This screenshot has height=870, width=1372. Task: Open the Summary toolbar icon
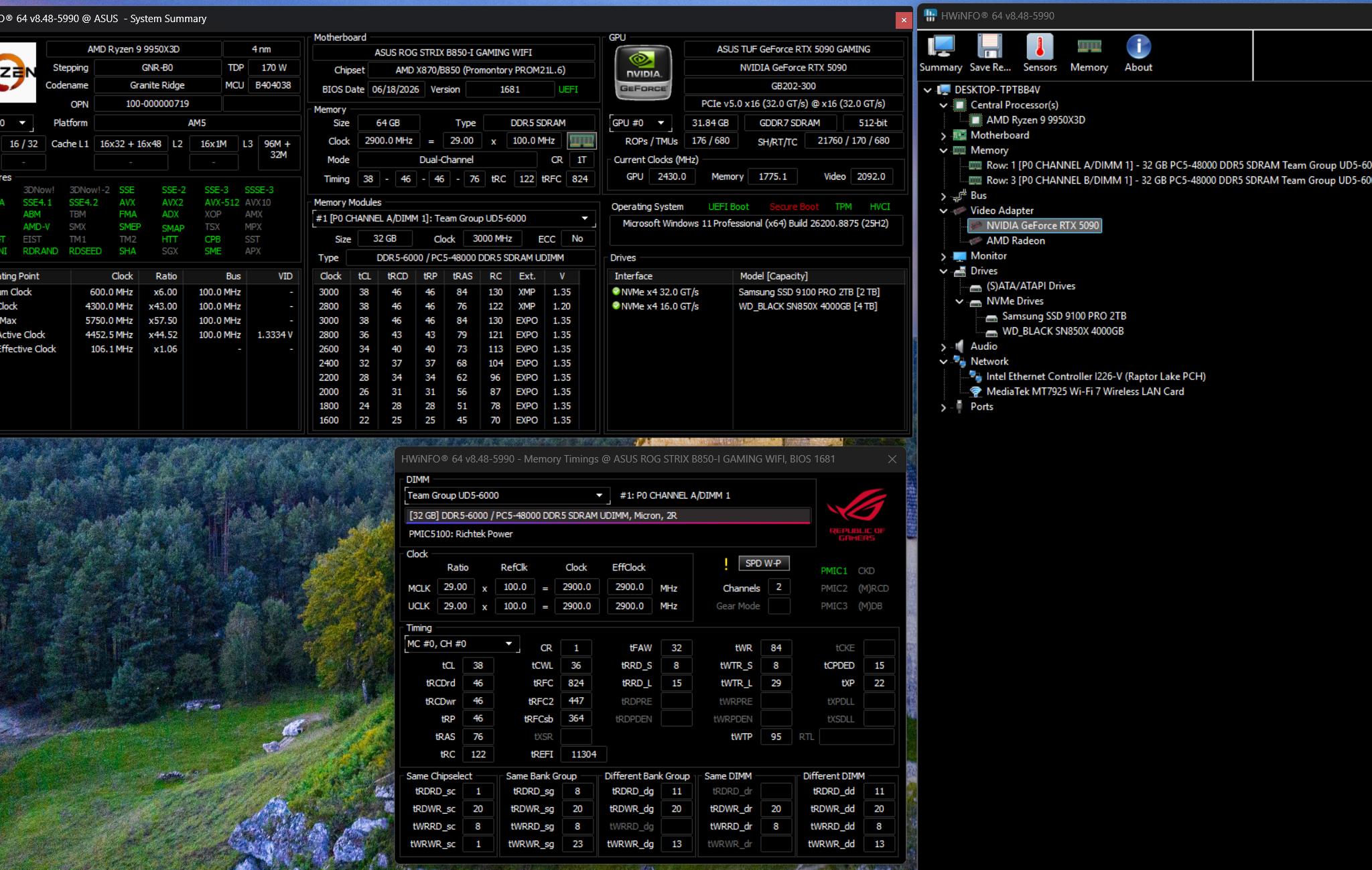pos(941,52)
